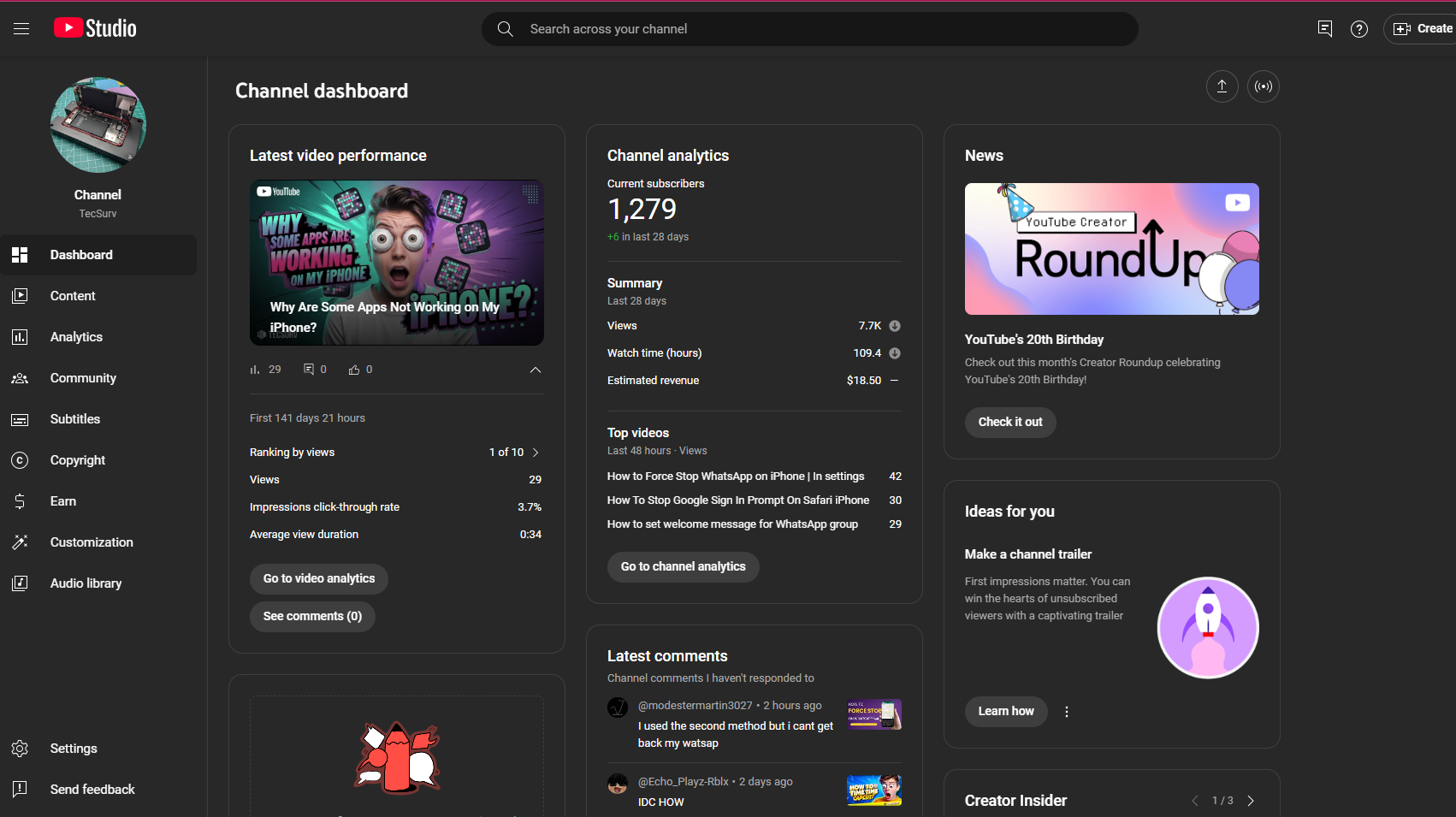Open the TecSurv channel avatar
This screenshot has height=817, width=1456.
[98, 125]
